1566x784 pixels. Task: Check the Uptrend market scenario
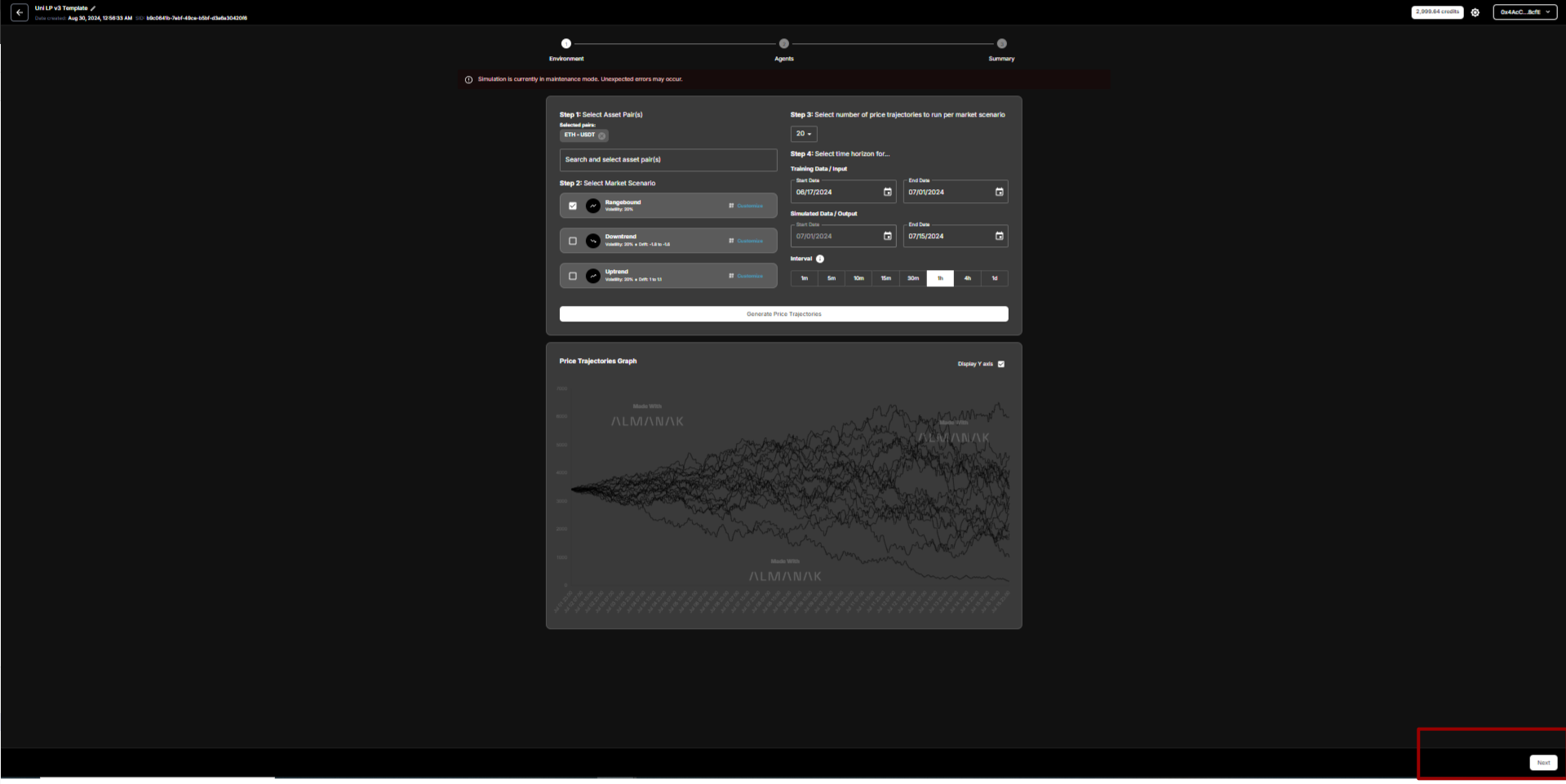pyautogui.click(x=573, y=276)
